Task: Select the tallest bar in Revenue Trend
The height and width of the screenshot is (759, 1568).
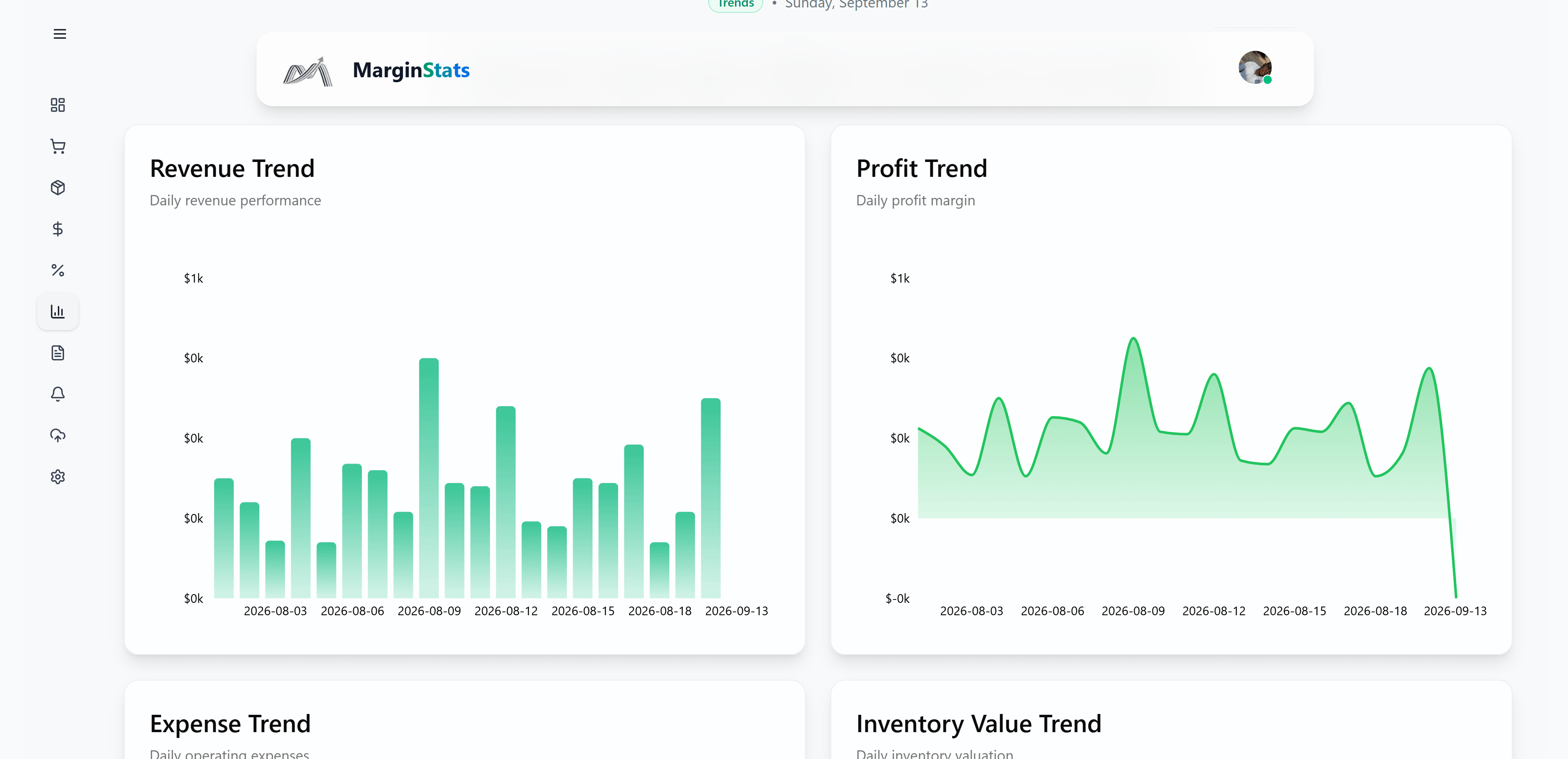Action: (428, 478)
